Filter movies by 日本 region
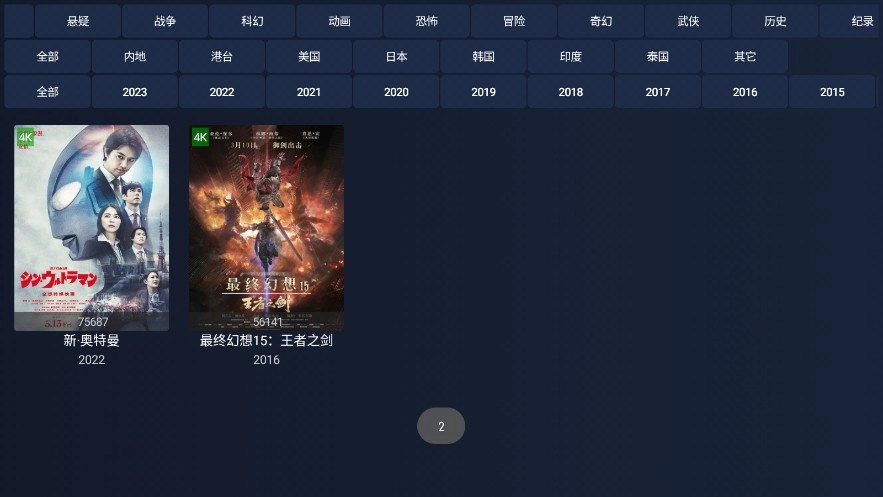Screen dimensions: 883x497 click(x=396, y=56)
